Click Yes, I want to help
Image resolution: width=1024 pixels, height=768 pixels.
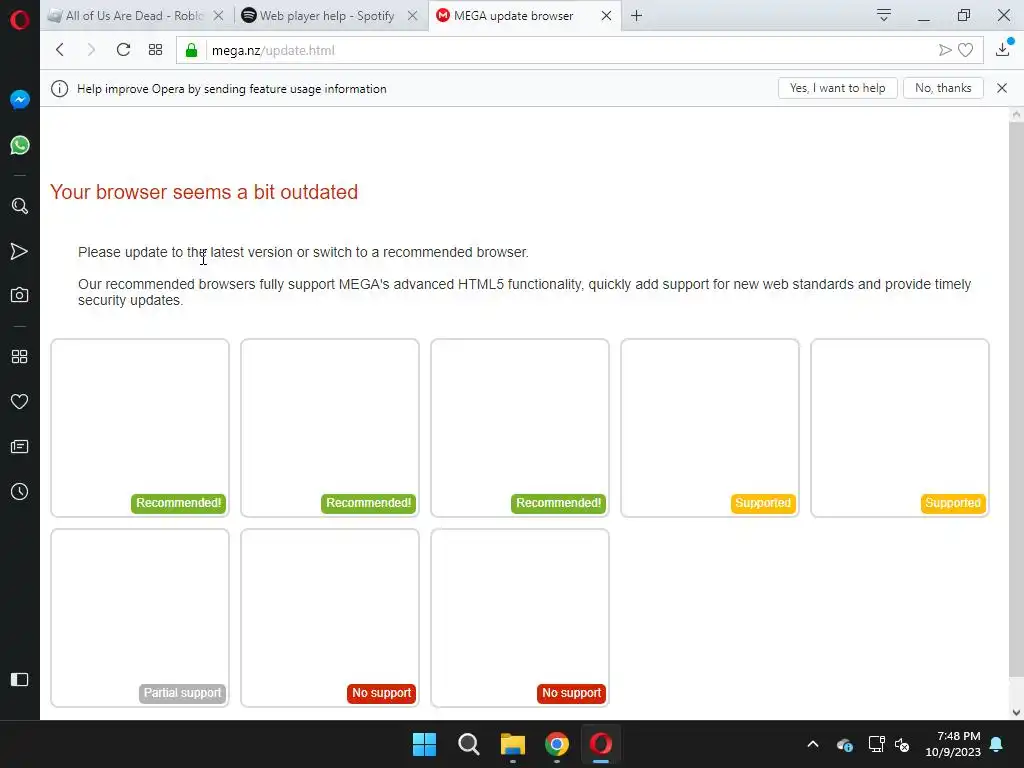[838, 88]
